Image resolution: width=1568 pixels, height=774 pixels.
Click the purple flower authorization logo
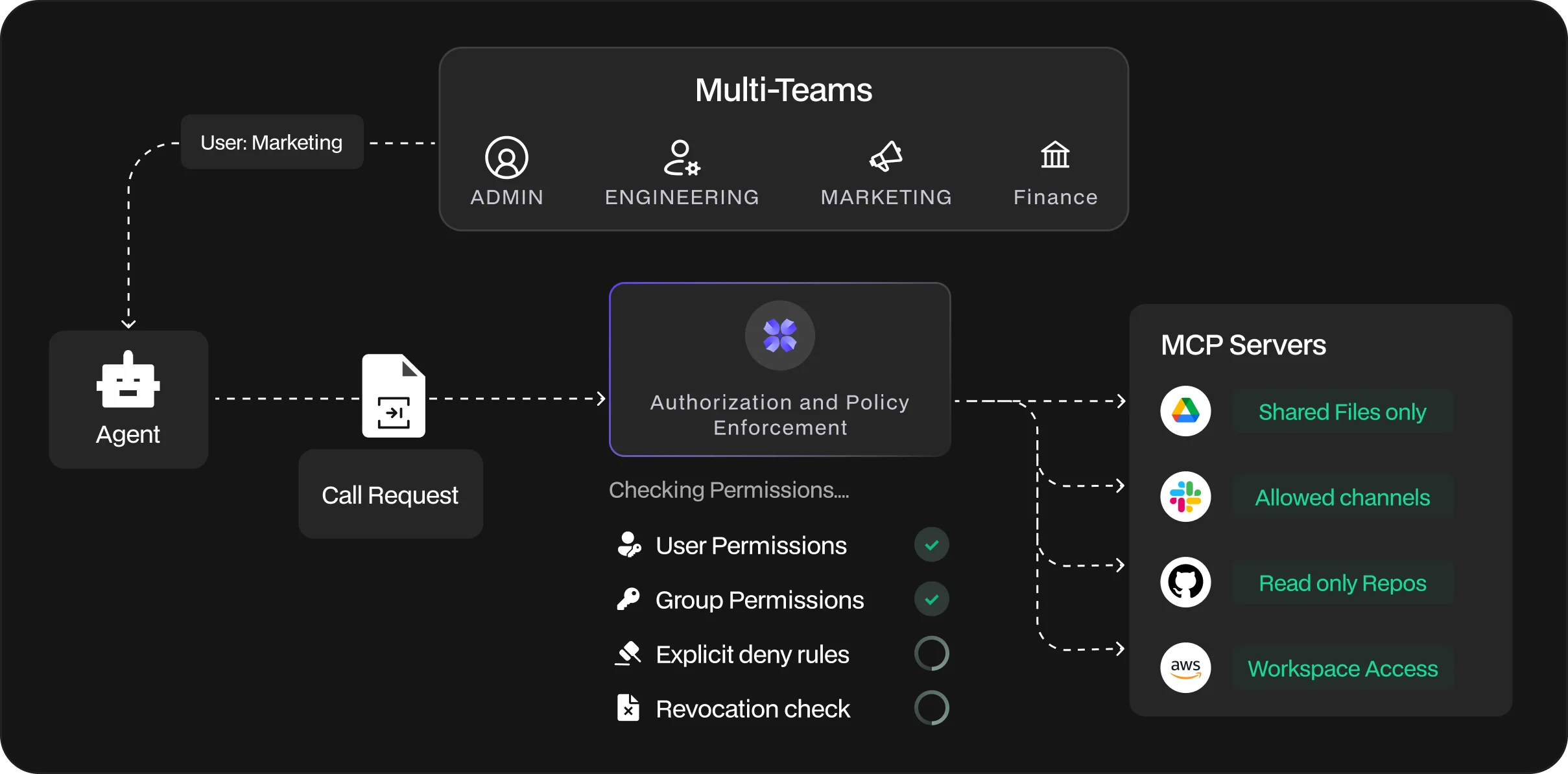tap(779, 335)
